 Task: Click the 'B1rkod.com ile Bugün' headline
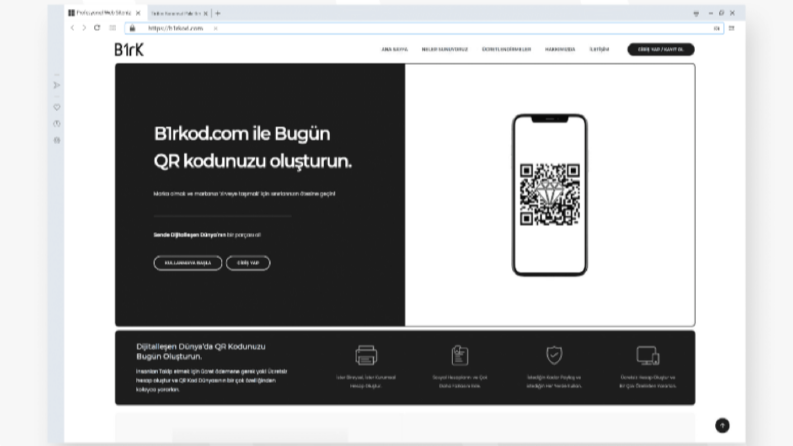click(242, 134)
